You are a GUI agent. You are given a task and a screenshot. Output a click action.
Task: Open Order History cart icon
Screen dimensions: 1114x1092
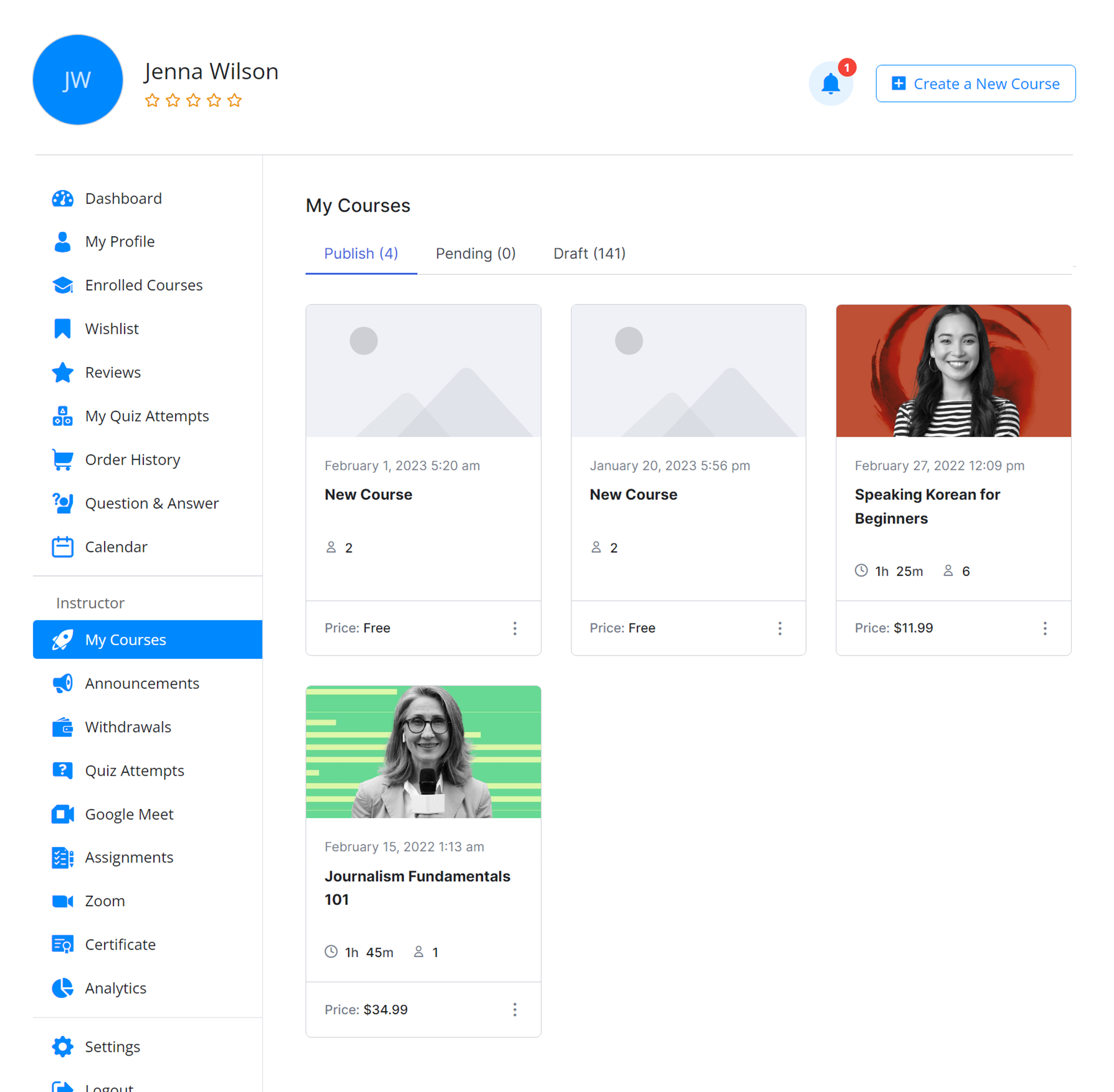pos(62,459)
